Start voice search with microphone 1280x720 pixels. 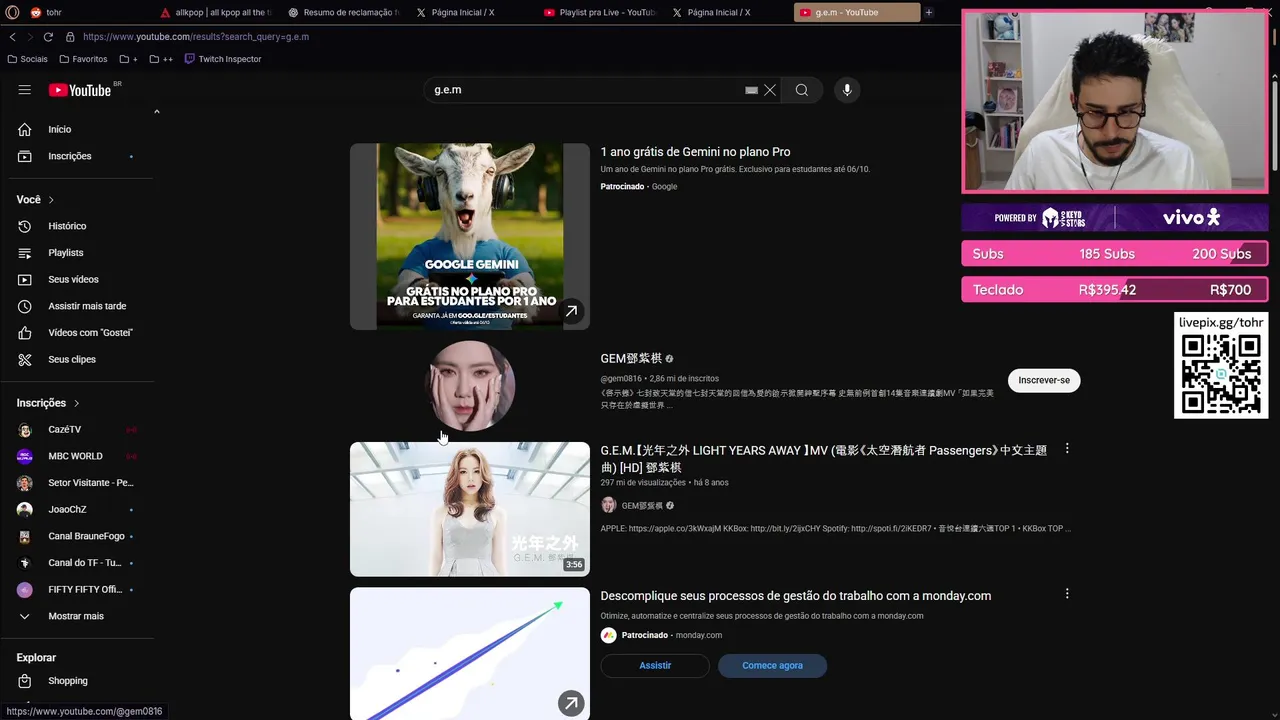847,90
